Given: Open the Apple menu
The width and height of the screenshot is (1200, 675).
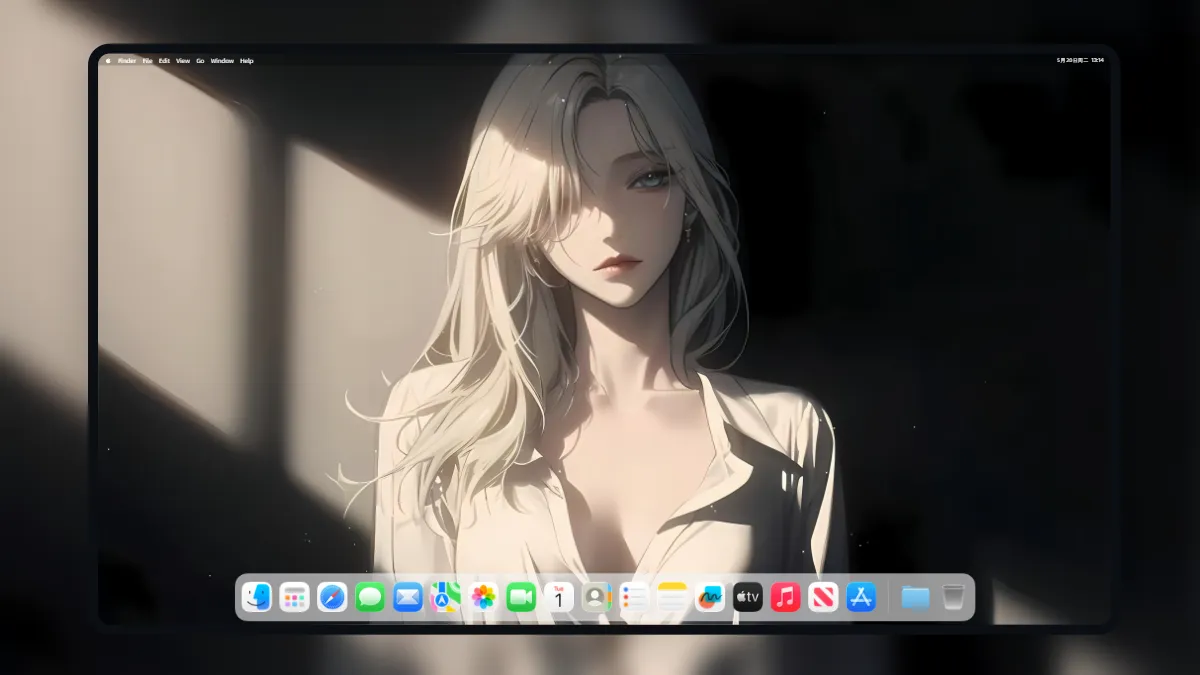Looking at the screenshot, I should click(x=108, y=61).
